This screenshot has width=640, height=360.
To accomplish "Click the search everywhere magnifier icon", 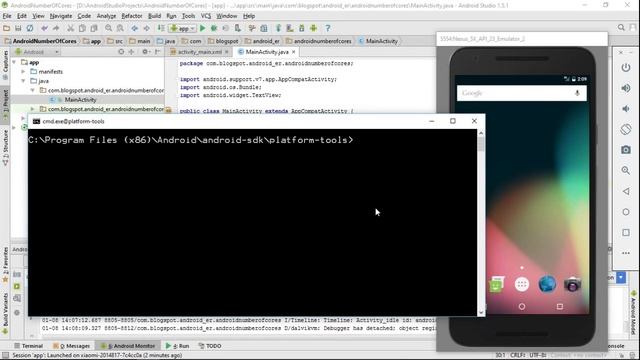I will click(x=621, y=28).
